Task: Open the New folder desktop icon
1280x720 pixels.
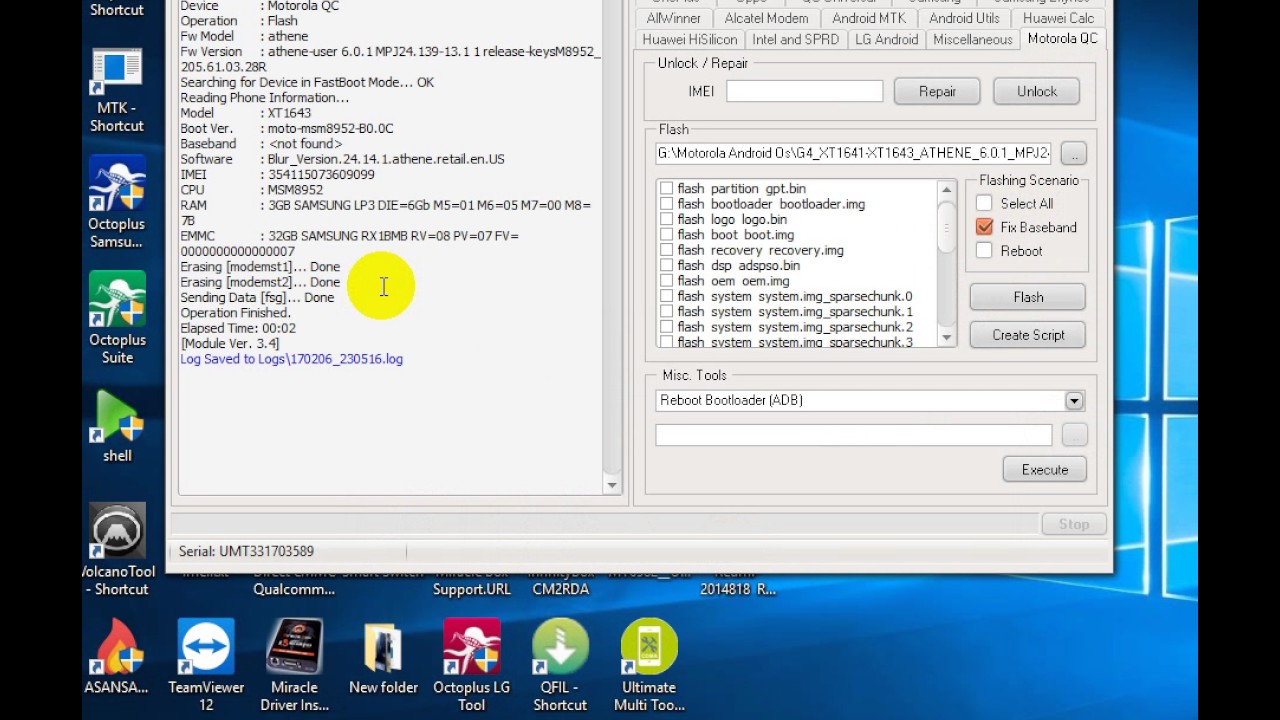Action: [x=383, y=656]
